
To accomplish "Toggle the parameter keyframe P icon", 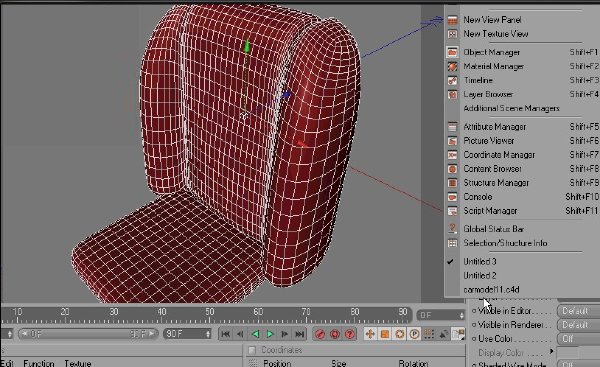I will pos(414,334).
